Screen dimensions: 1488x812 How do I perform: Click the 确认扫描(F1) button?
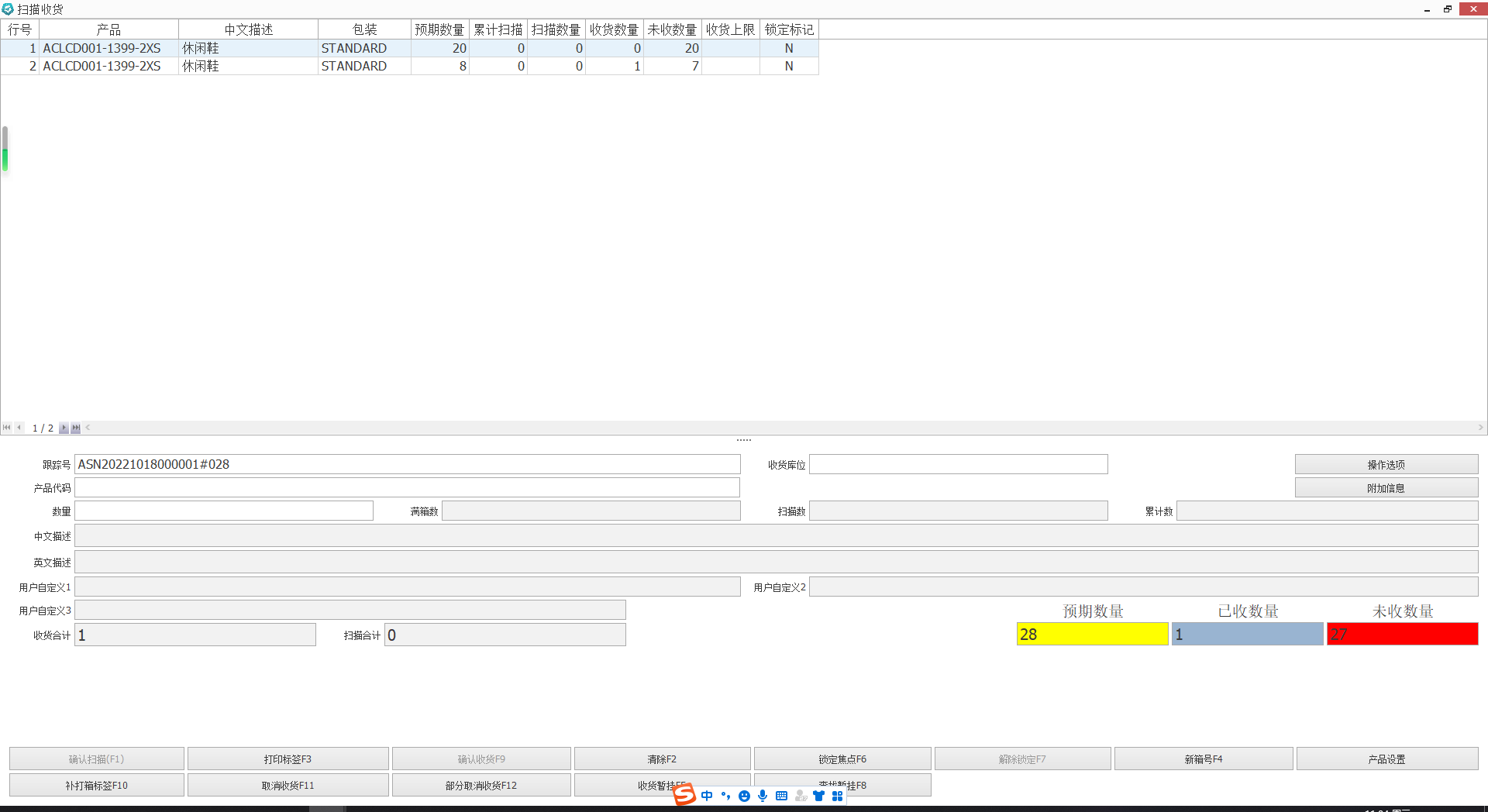(x=97, y=759)
